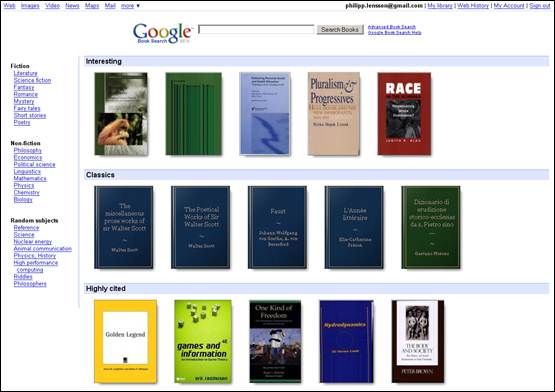Open the yellow Golden Legend book cover

pyautogui.click(x=125, y=341)
